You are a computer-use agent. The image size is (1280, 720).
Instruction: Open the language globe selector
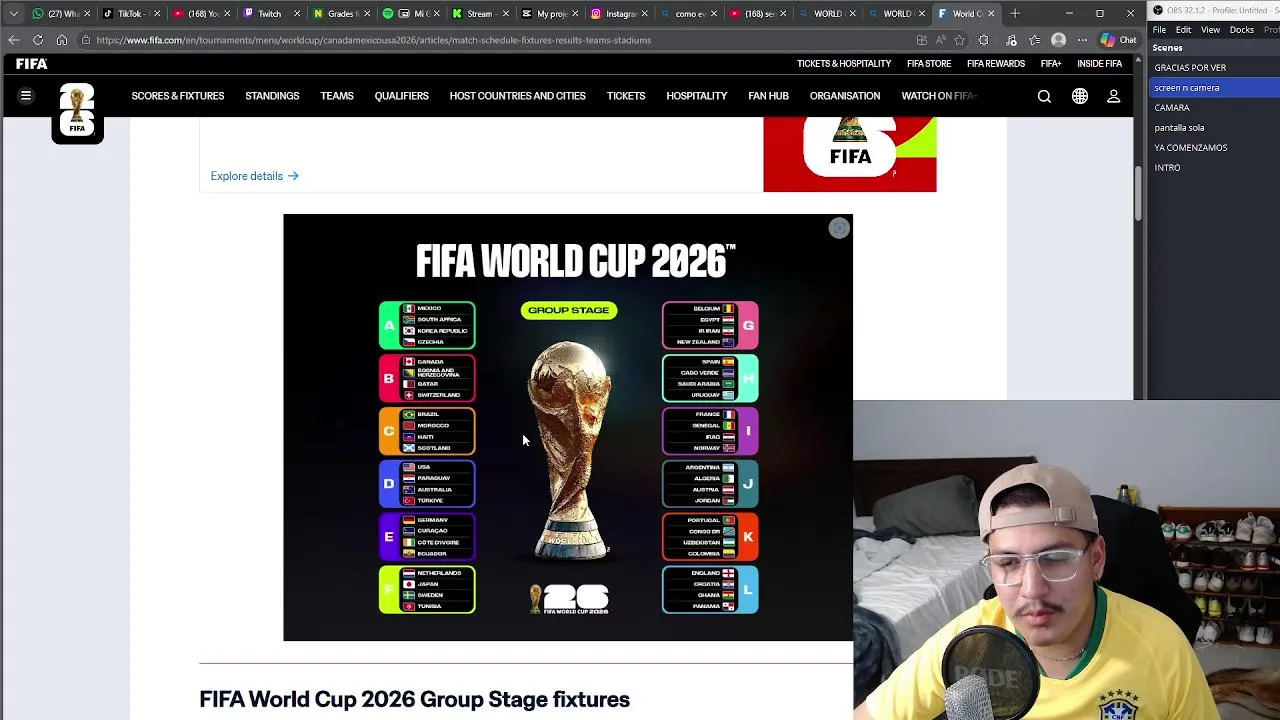tap(1080, 96)
